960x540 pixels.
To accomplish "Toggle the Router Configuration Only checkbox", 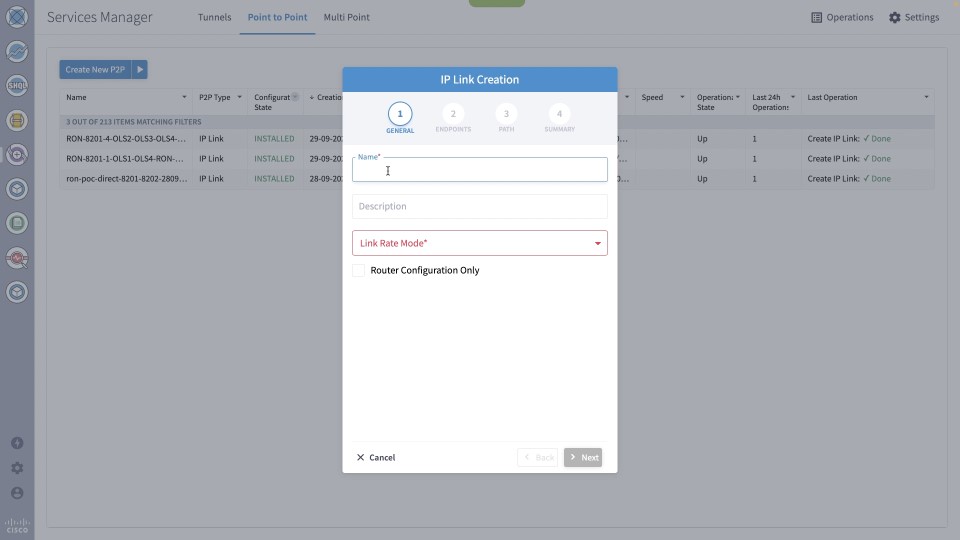I will (359, 271).
